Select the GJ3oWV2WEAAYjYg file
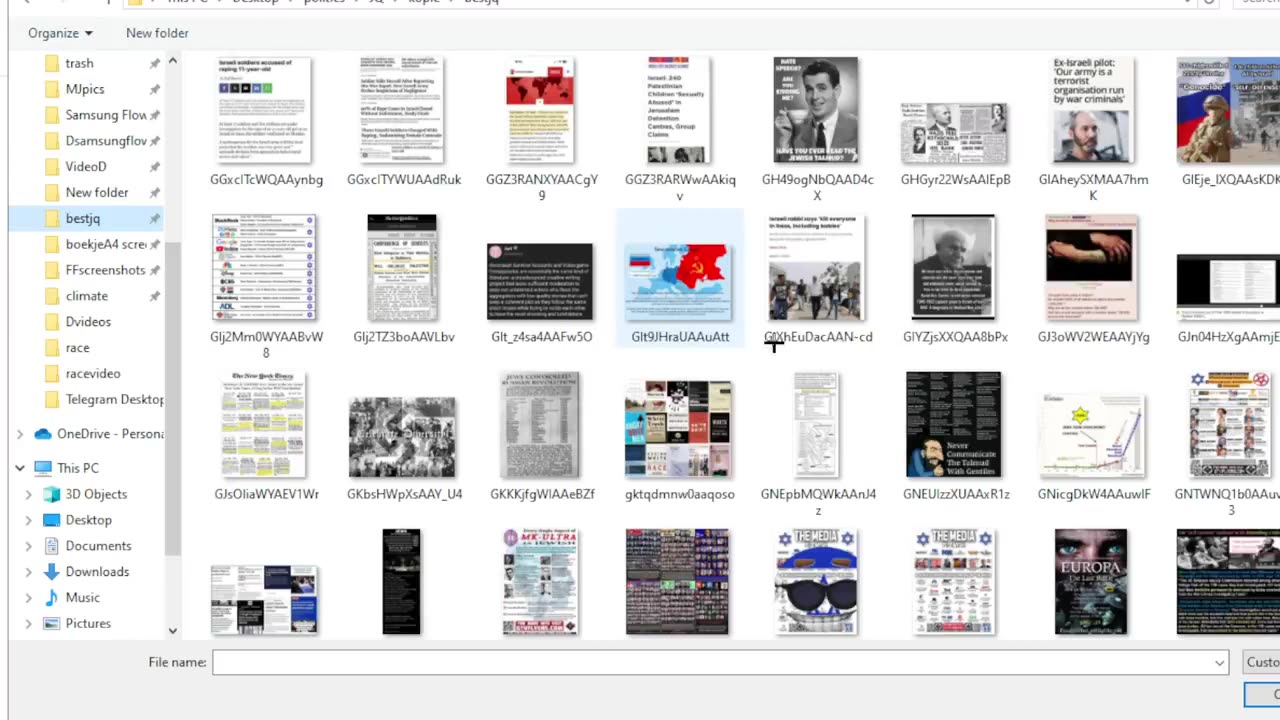Viewport: 1280px width, 720px height. tap(1093, 278)
